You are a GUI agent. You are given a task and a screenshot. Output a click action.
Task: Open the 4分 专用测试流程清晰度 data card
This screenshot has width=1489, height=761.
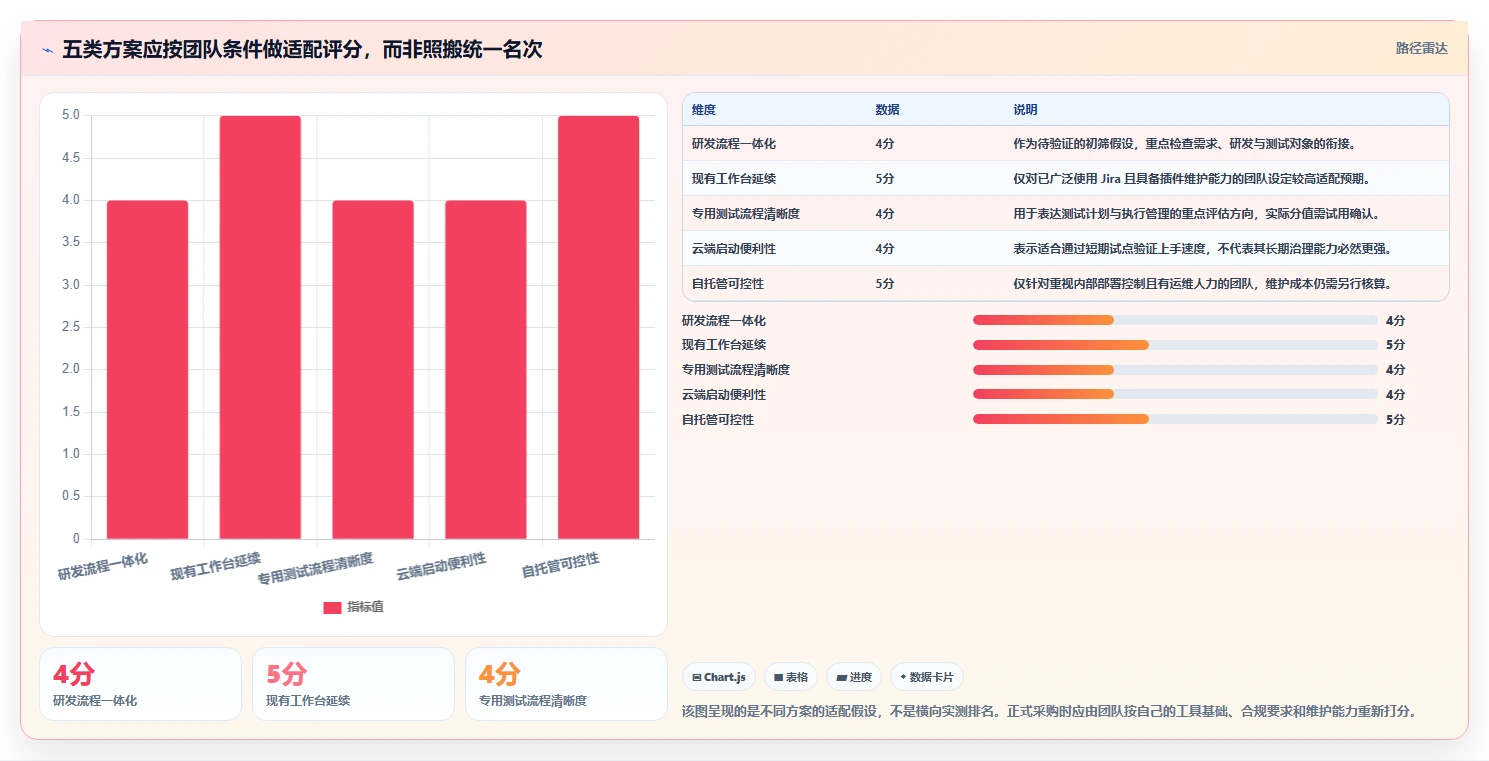click(x=566, y=684)
